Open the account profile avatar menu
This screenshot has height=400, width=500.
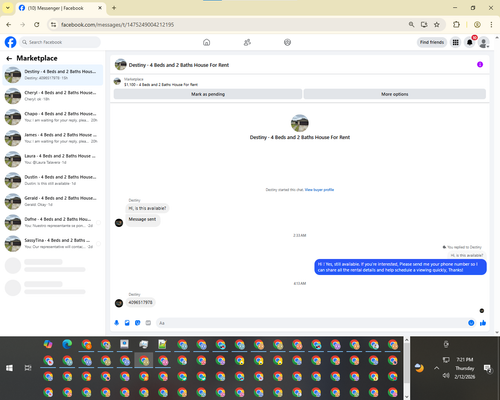(484, 42)
